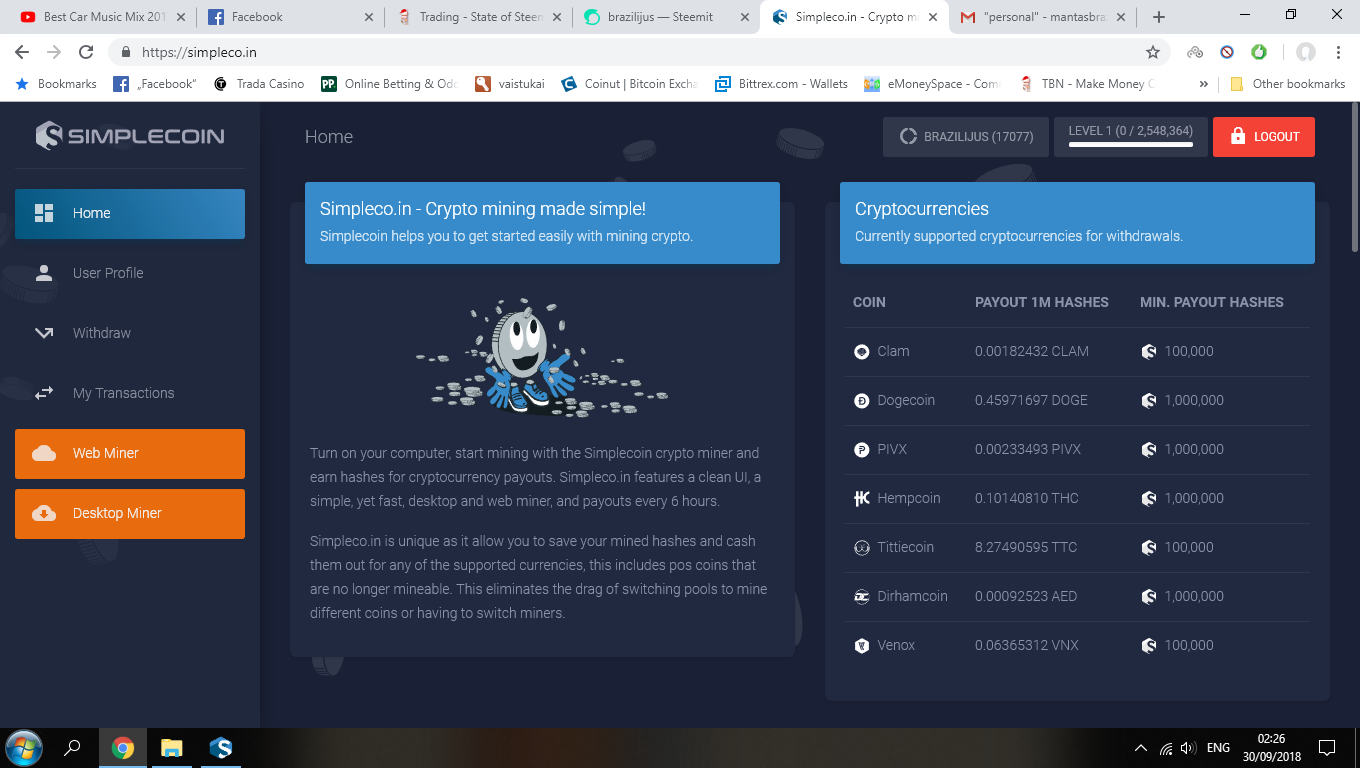This screenshot has width=1360, height=768.
Task: Open the eMoneySpace bookmark
Action: 931,84
